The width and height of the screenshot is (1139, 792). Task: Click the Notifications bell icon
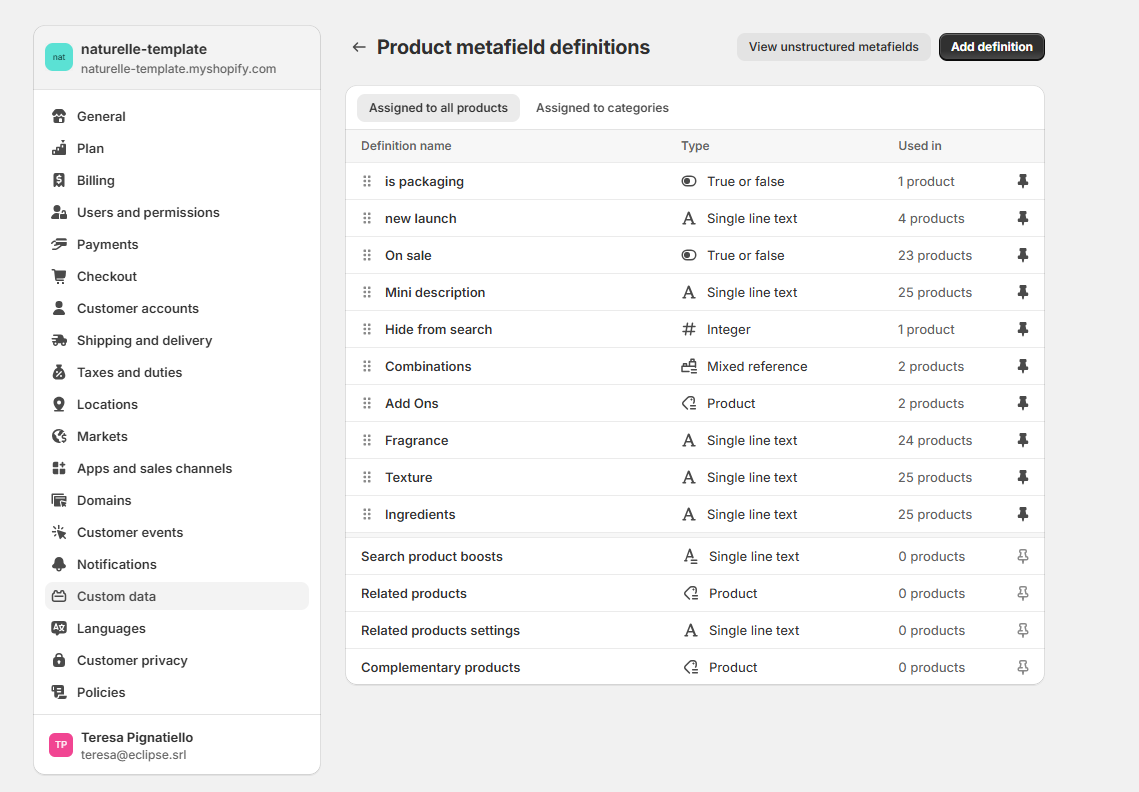point(59,565)
